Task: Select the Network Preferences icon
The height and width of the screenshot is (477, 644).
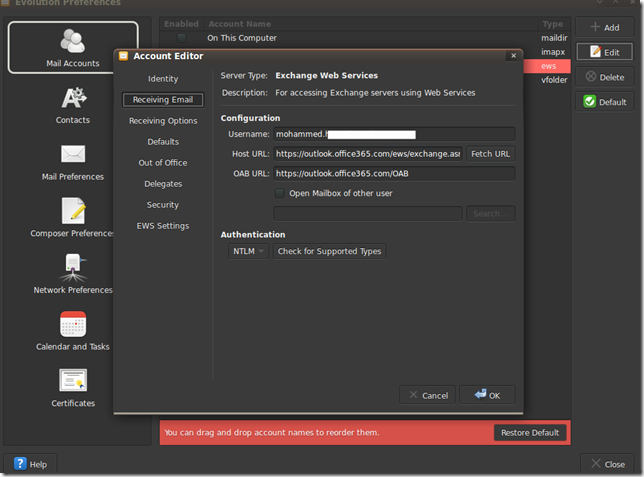Action: 73,267
